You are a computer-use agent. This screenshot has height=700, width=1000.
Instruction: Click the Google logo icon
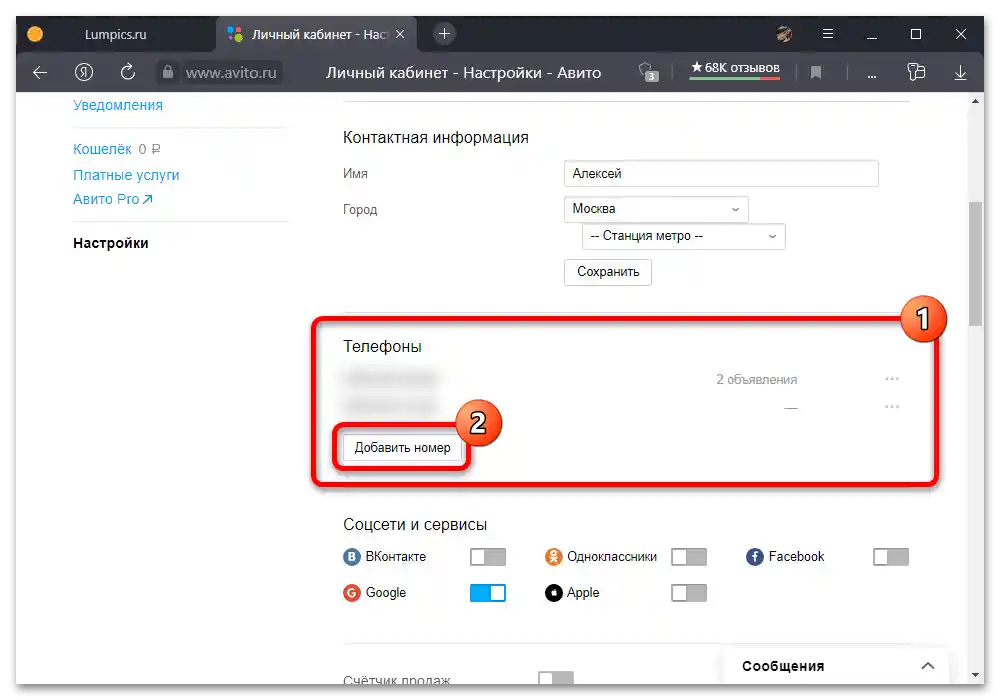(x=351, y=593)
